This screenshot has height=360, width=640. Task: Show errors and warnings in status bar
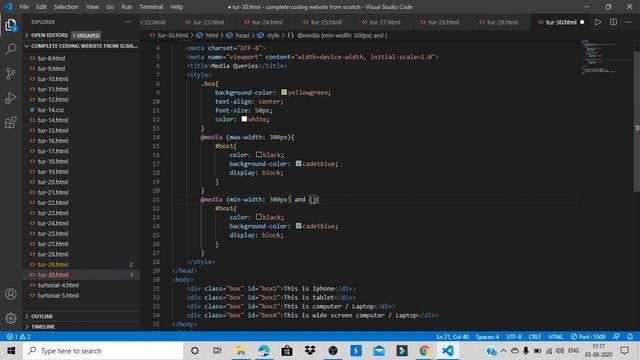click(18, 337)
